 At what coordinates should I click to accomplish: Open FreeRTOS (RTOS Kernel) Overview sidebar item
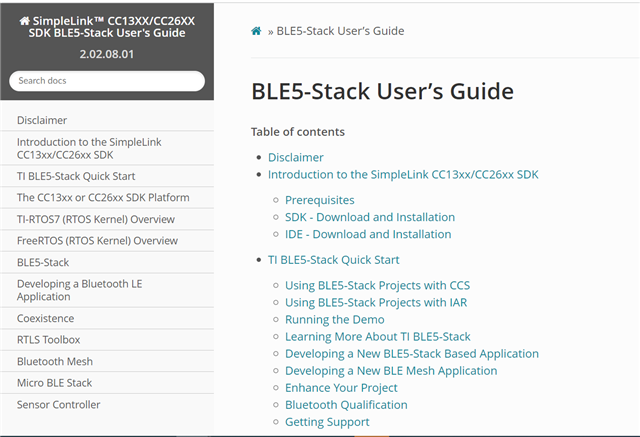pos(97,241)
